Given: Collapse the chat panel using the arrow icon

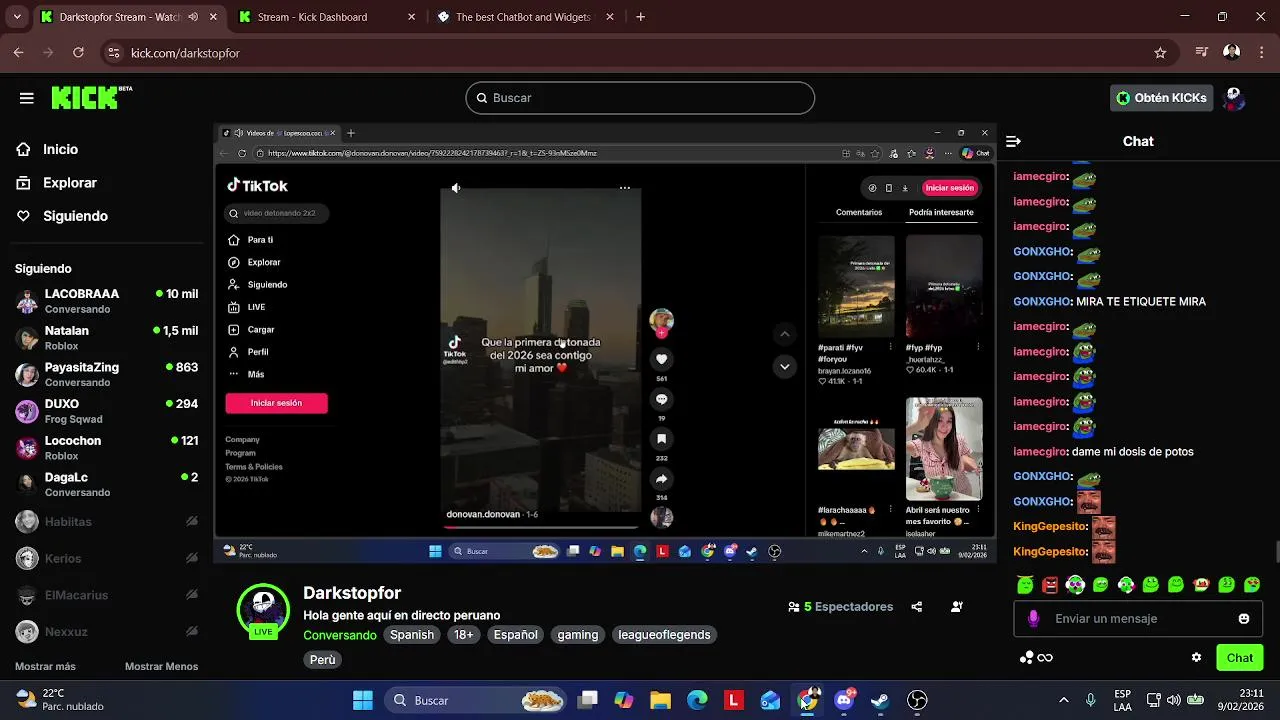Looking at the screenshot, I should coord(1013,141).
